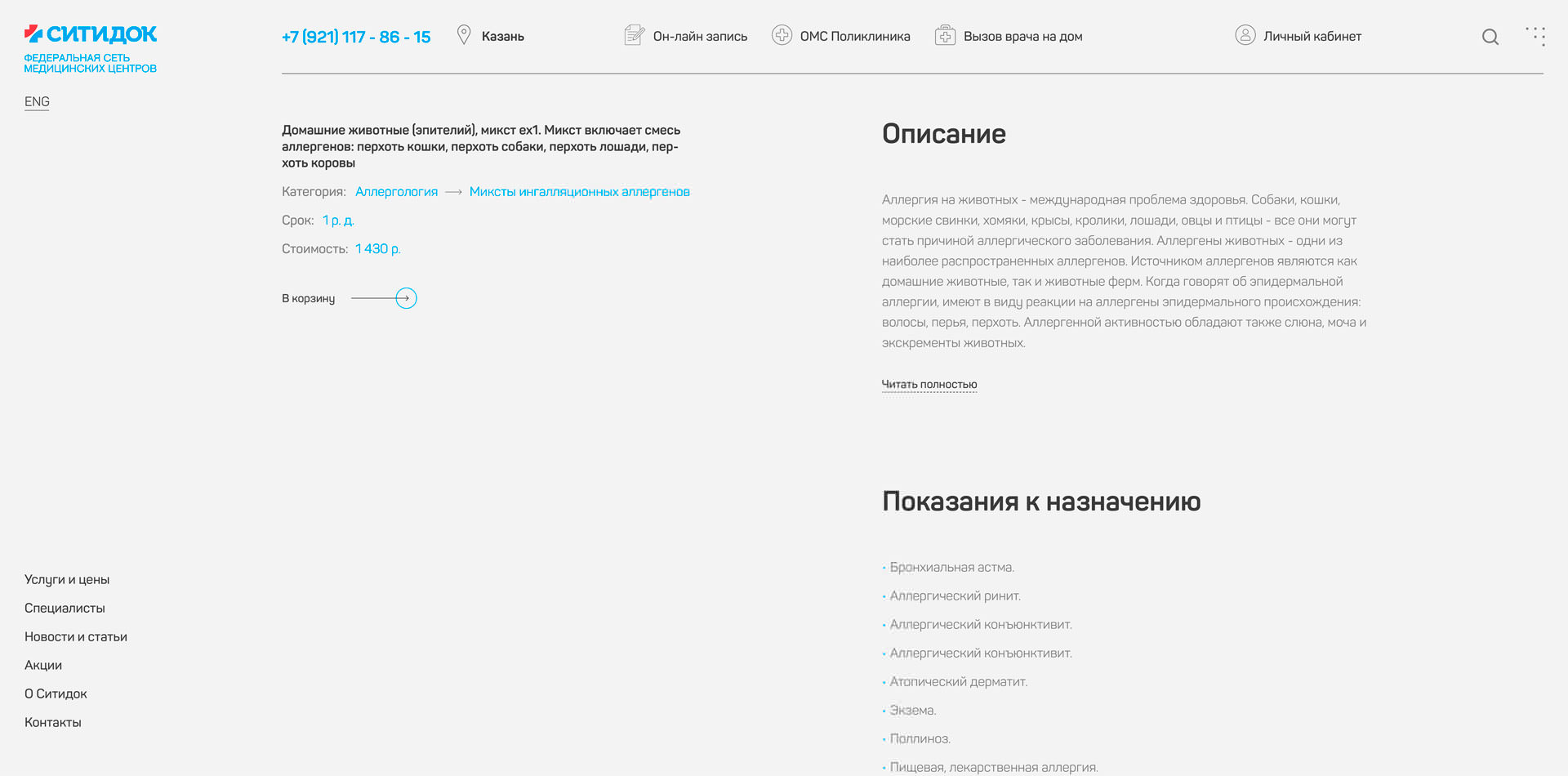Image resolution: width=1568 pixels, height=776 pixels.
Task: Open the search magnifier icon
Action: coord(1490,37)
